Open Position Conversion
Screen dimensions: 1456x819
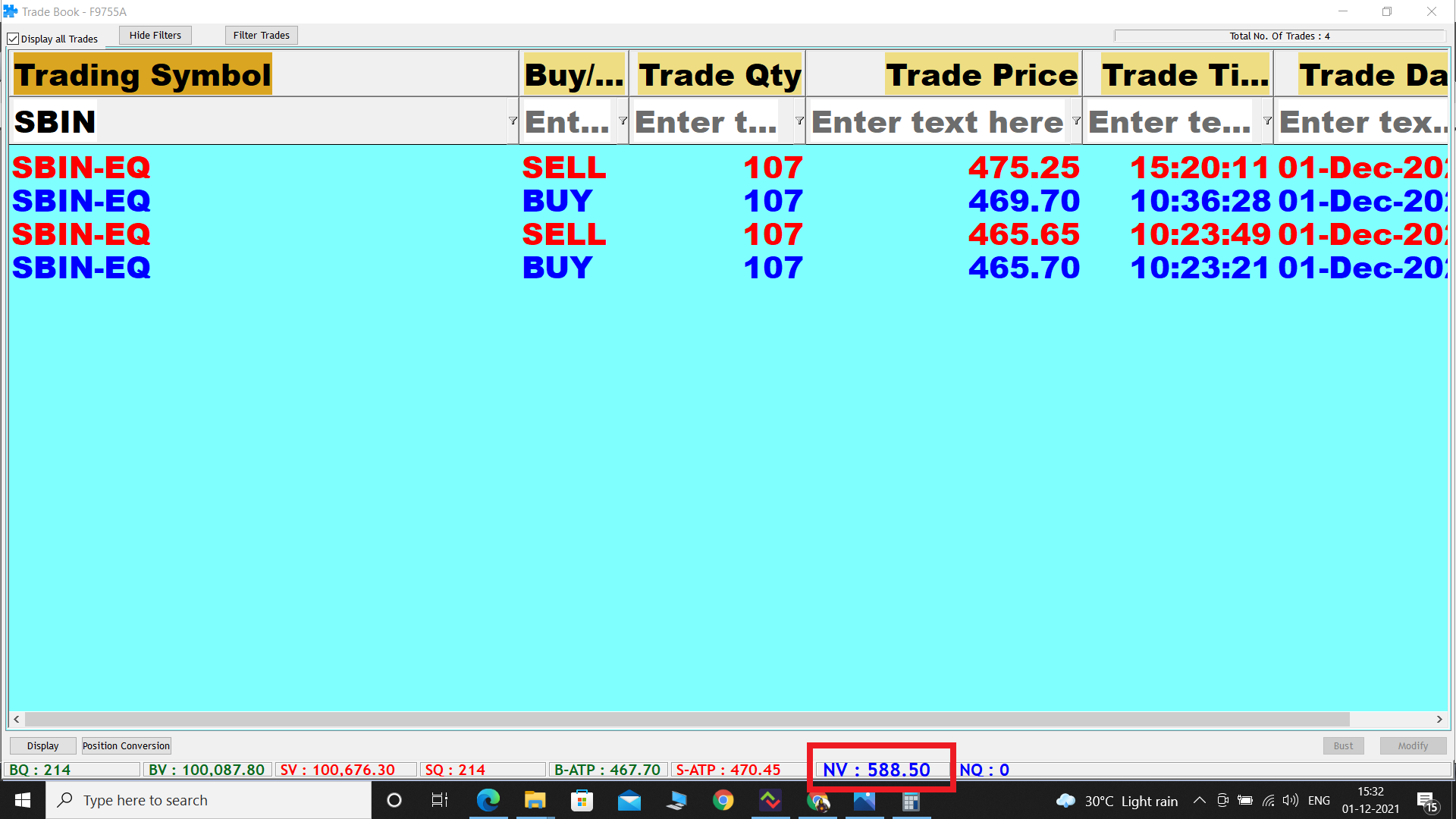pos(126,745)
